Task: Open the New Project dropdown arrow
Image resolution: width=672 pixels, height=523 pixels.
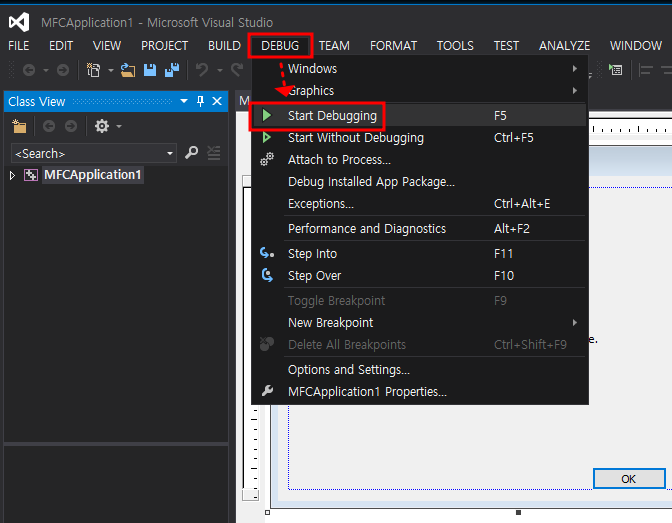Action: [x=111, y=70]
